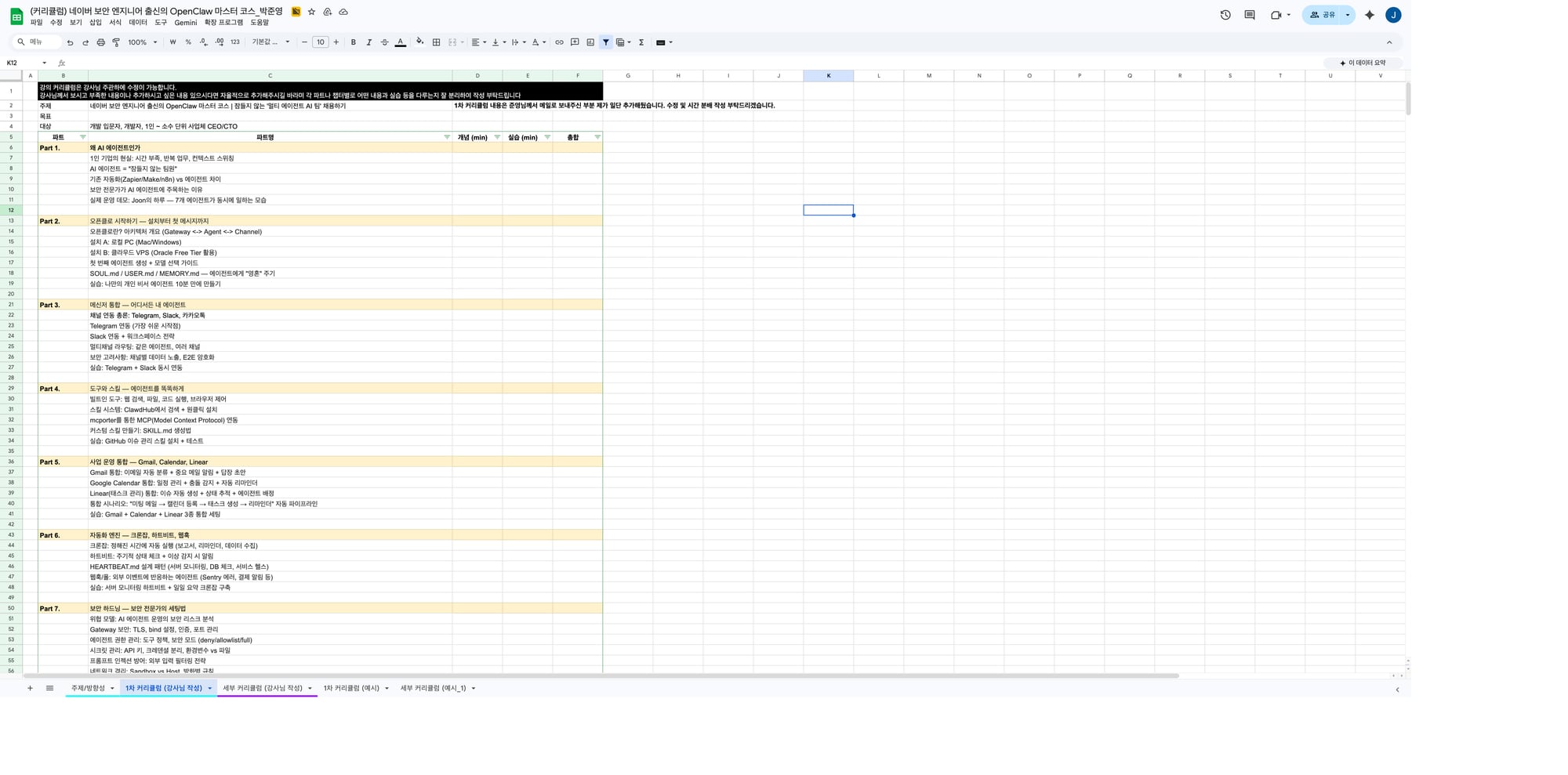
Task: Click the functions sigma icon
Action: [x=641, y=42]
